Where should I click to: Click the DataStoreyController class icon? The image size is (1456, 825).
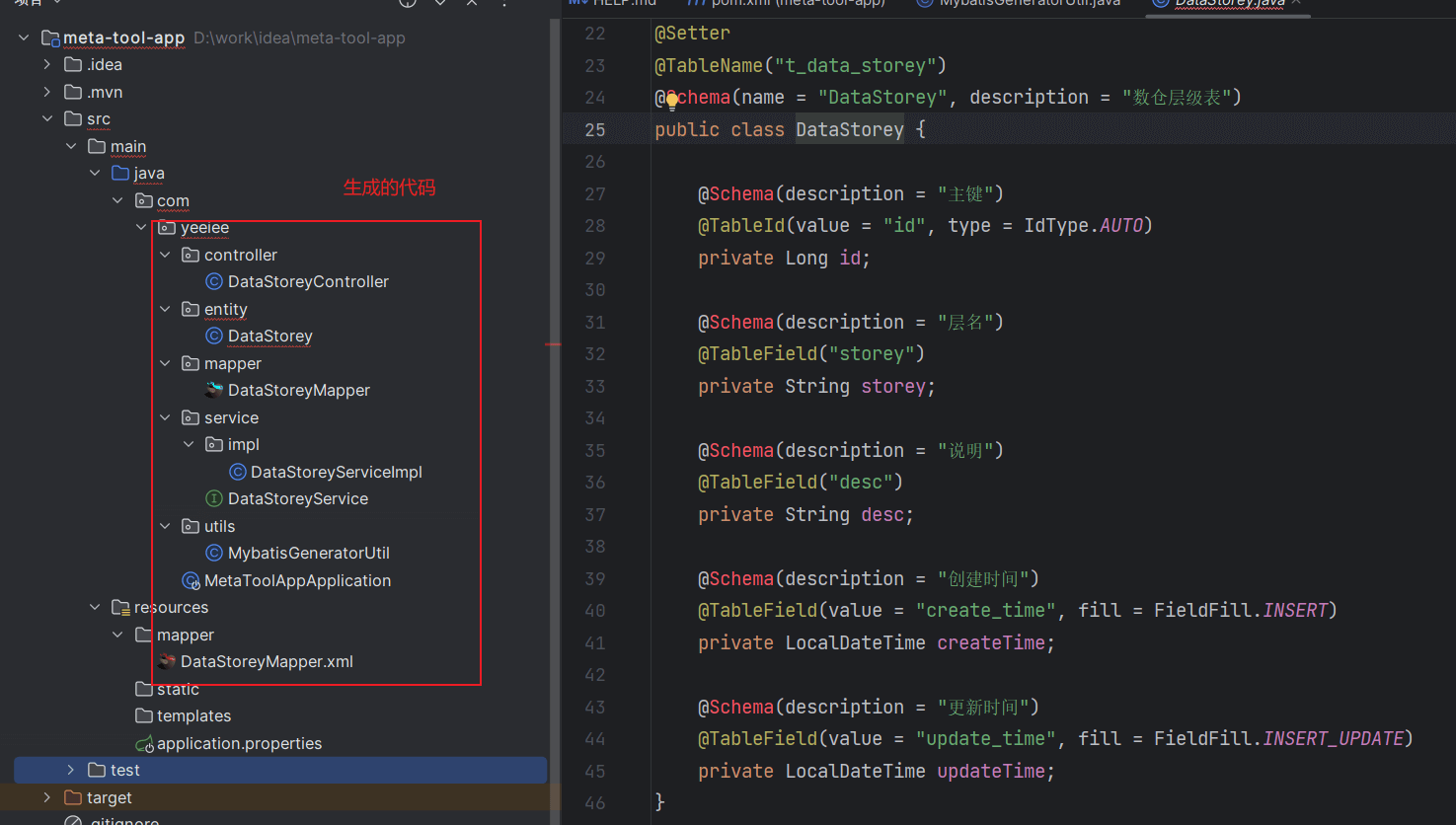pyautogui.click(x=214, y=282)
